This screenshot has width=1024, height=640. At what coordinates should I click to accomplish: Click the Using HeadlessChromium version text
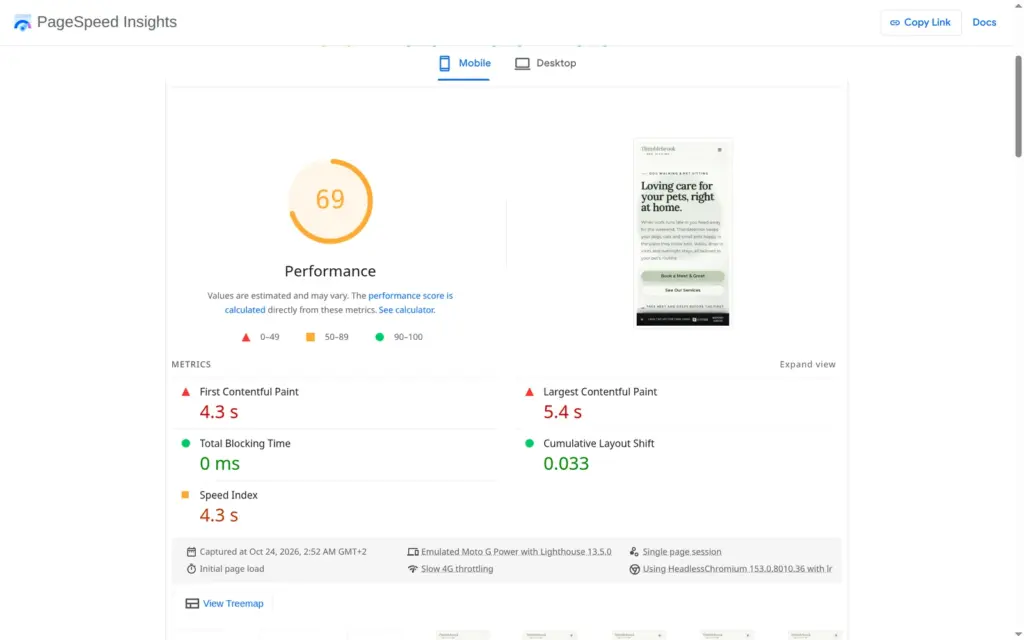coord(737,569)
